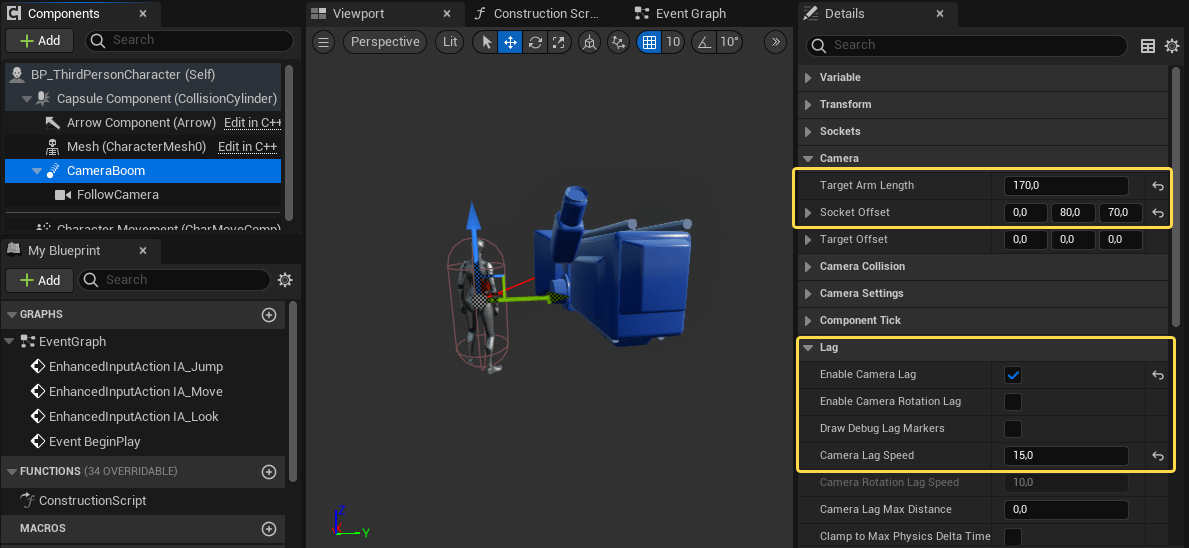Activate the Scale gizmo tool
This screenshot has height=548, width=1189.
[x=558, y=42]
